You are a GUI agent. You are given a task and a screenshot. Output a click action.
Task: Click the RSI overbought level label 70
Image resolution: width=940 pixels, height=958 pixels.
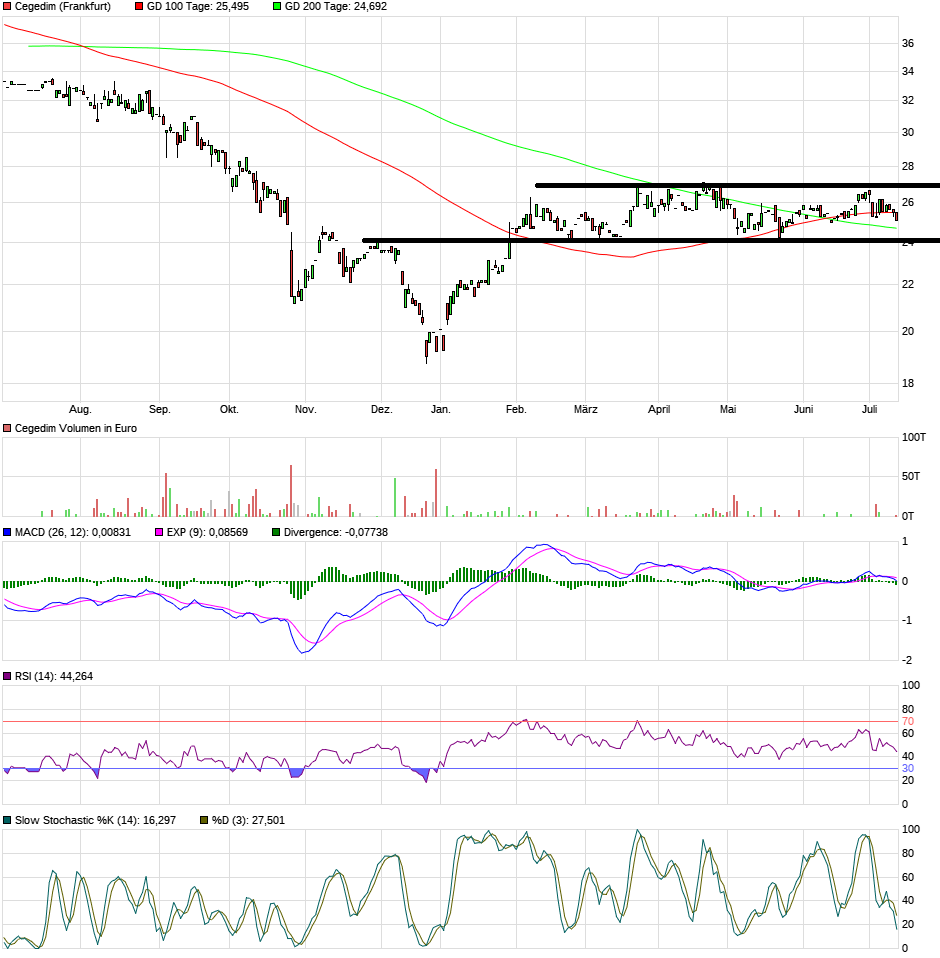[x=908, y=722]
